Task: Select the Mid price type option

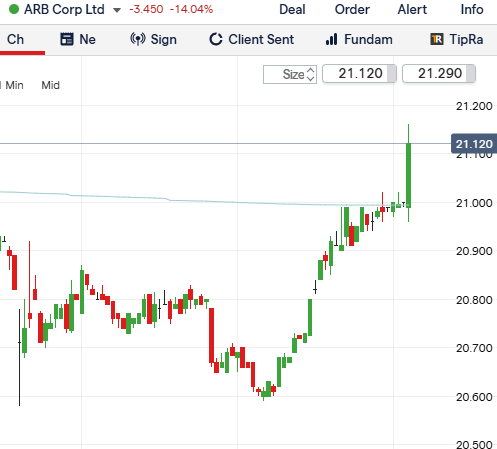Action: coord(50,85)
